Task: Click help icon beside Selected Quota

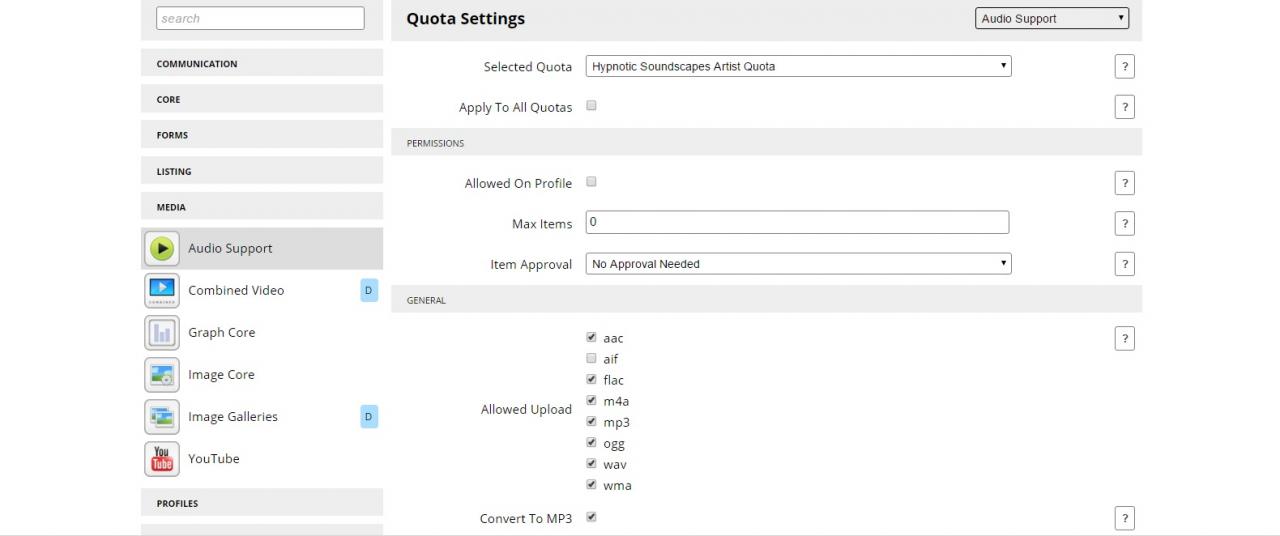Action: 1124,67
